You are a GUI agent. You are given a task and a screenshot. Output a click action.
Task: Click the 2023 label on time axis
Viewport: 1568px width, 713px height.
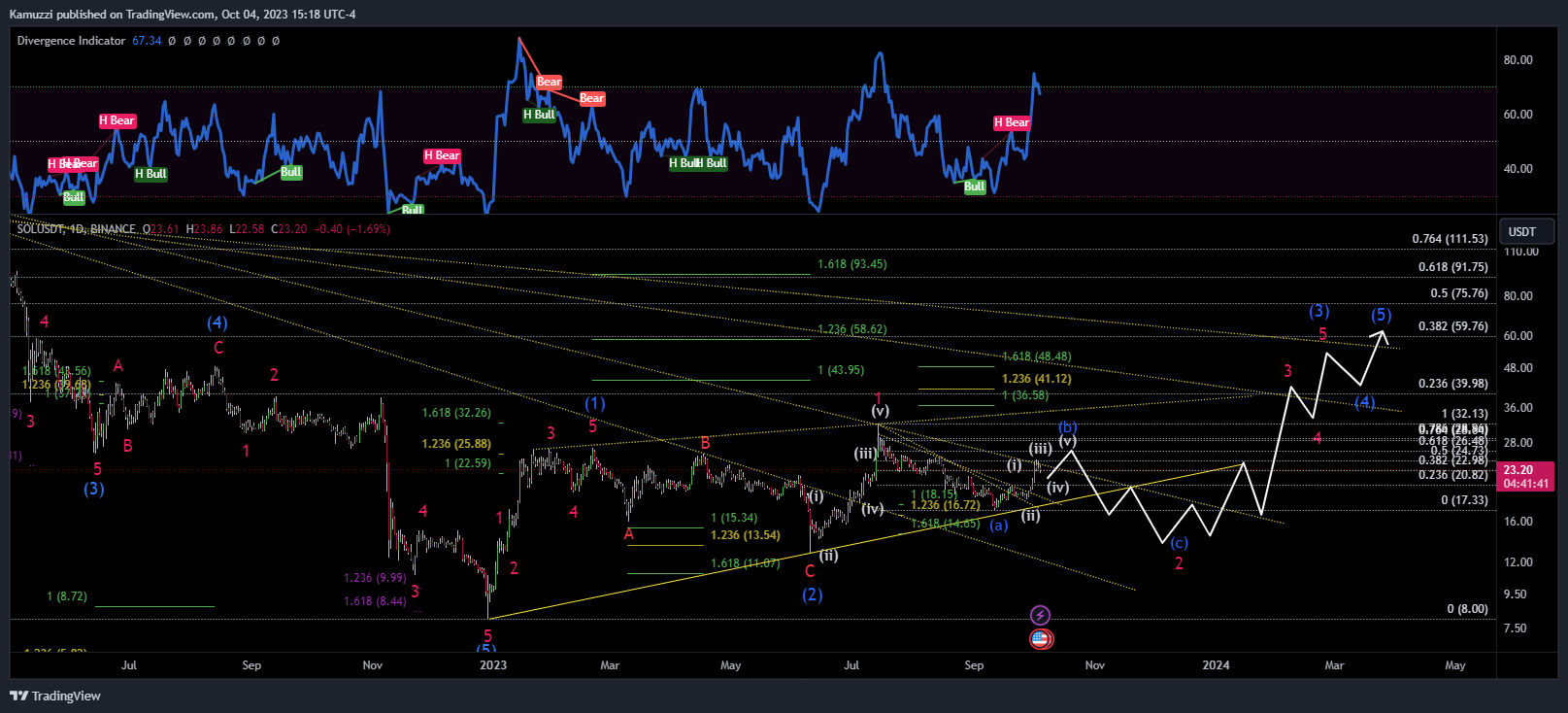pos(493,665)
